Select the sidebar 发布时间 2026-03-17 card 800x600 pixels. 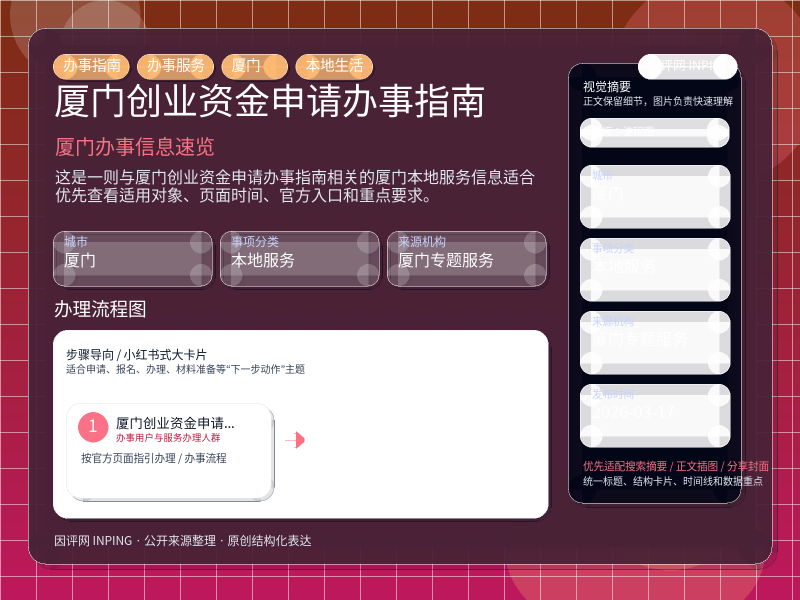coord(655,415)
